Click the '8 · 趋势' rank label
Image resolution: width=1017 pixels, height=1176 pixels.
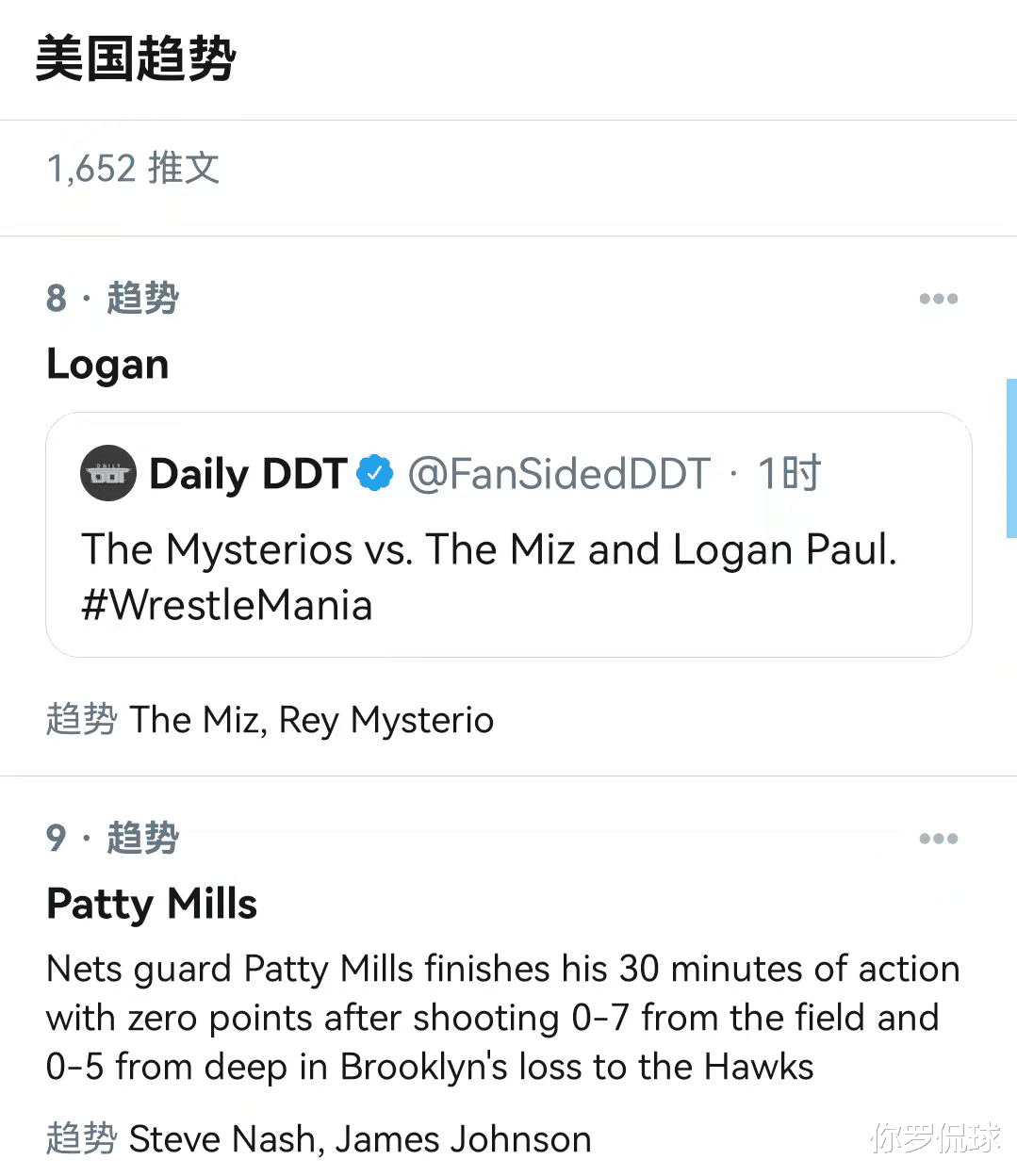pyautogui.click(x=112, y=299)
